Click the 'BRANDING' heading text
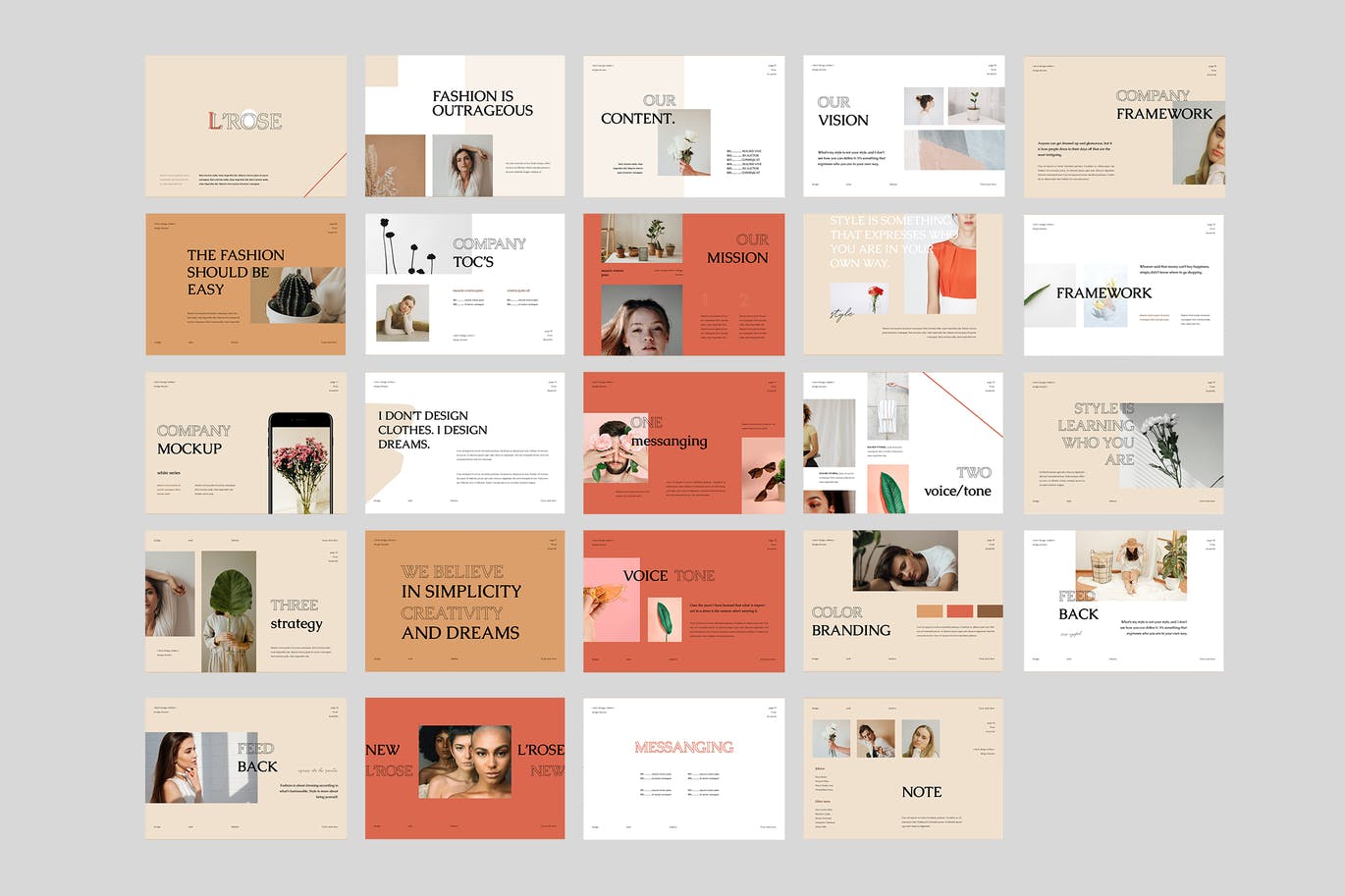1345x896 pixels. click(x=851, y=631)
